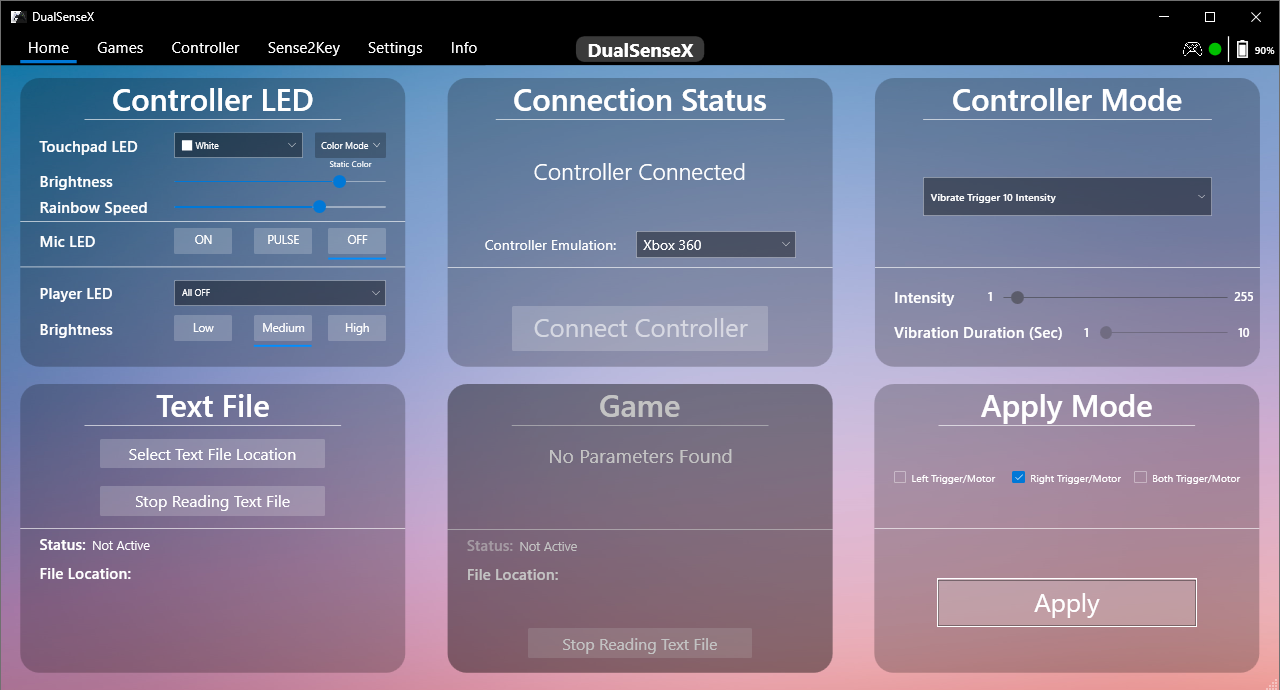Click the green connection status indicator

tap(1215, 49)
